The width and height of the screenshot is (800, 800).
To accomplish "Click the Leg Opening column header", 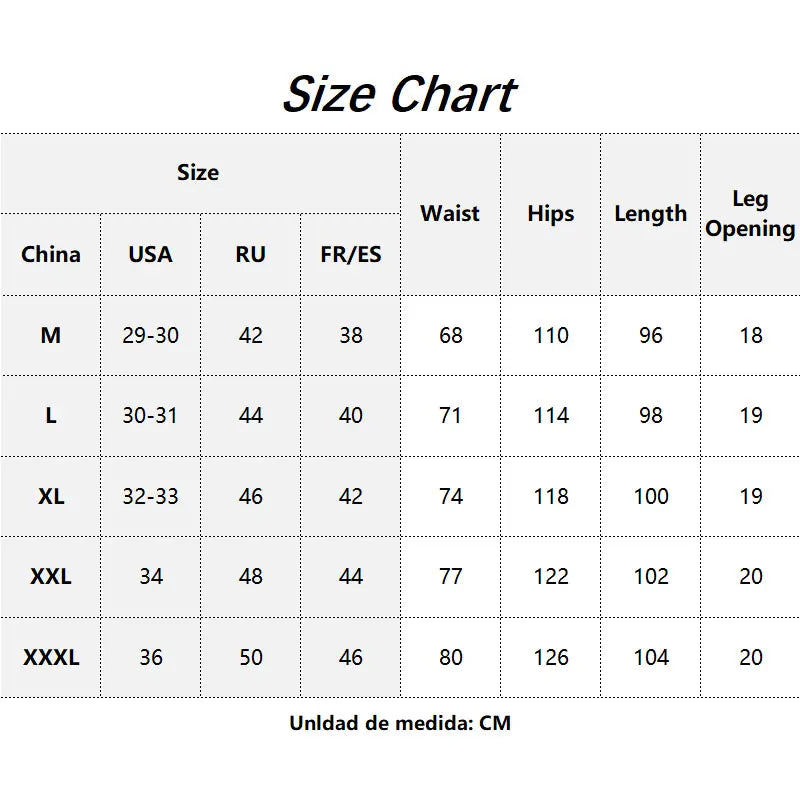I will point(750,214).
